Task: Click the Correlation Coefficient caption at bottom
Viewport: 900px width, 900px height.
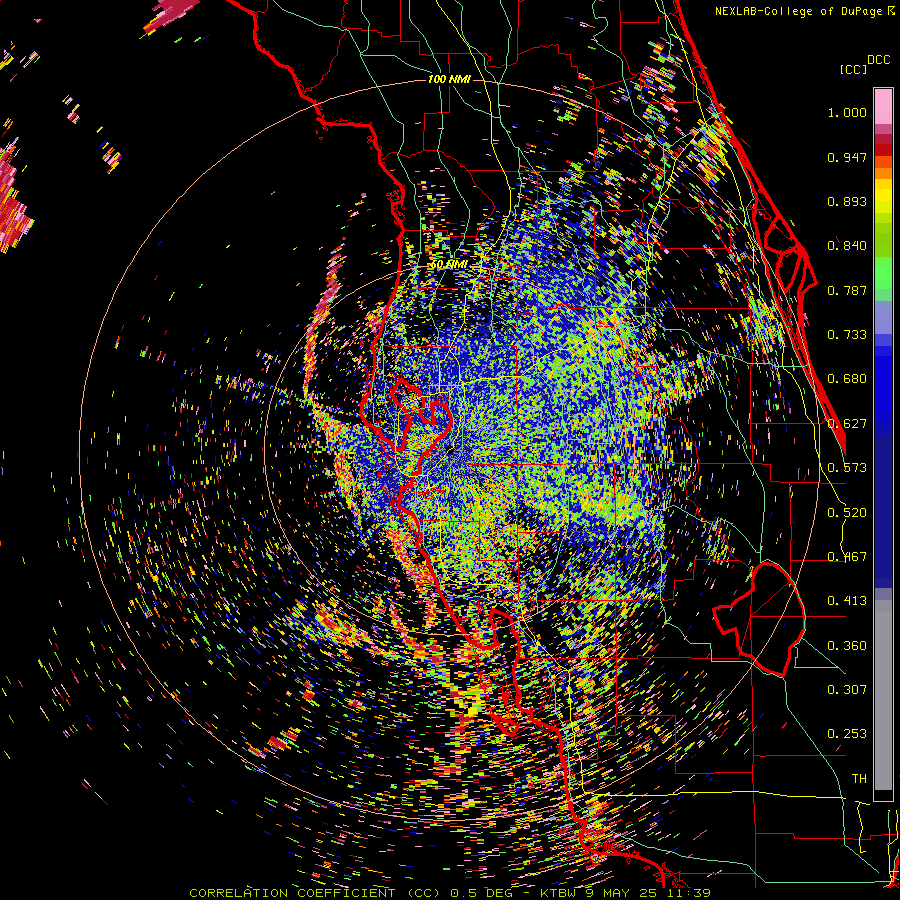Action: pyautogui.click(x=450, y=893)
